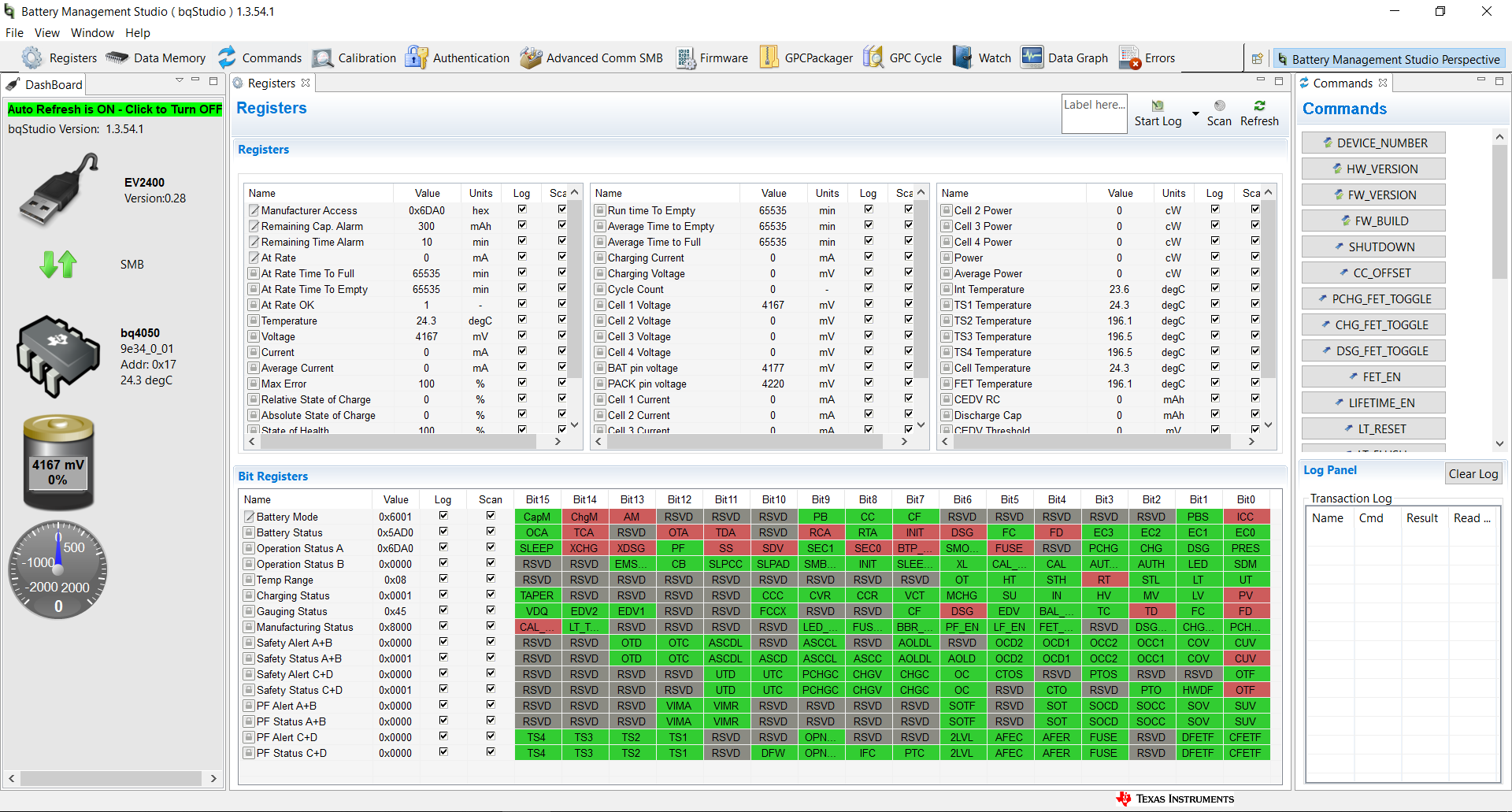
Task: Toggle Log checkbox for Cell 1 Voltage
Action: [x=869, y=304]
